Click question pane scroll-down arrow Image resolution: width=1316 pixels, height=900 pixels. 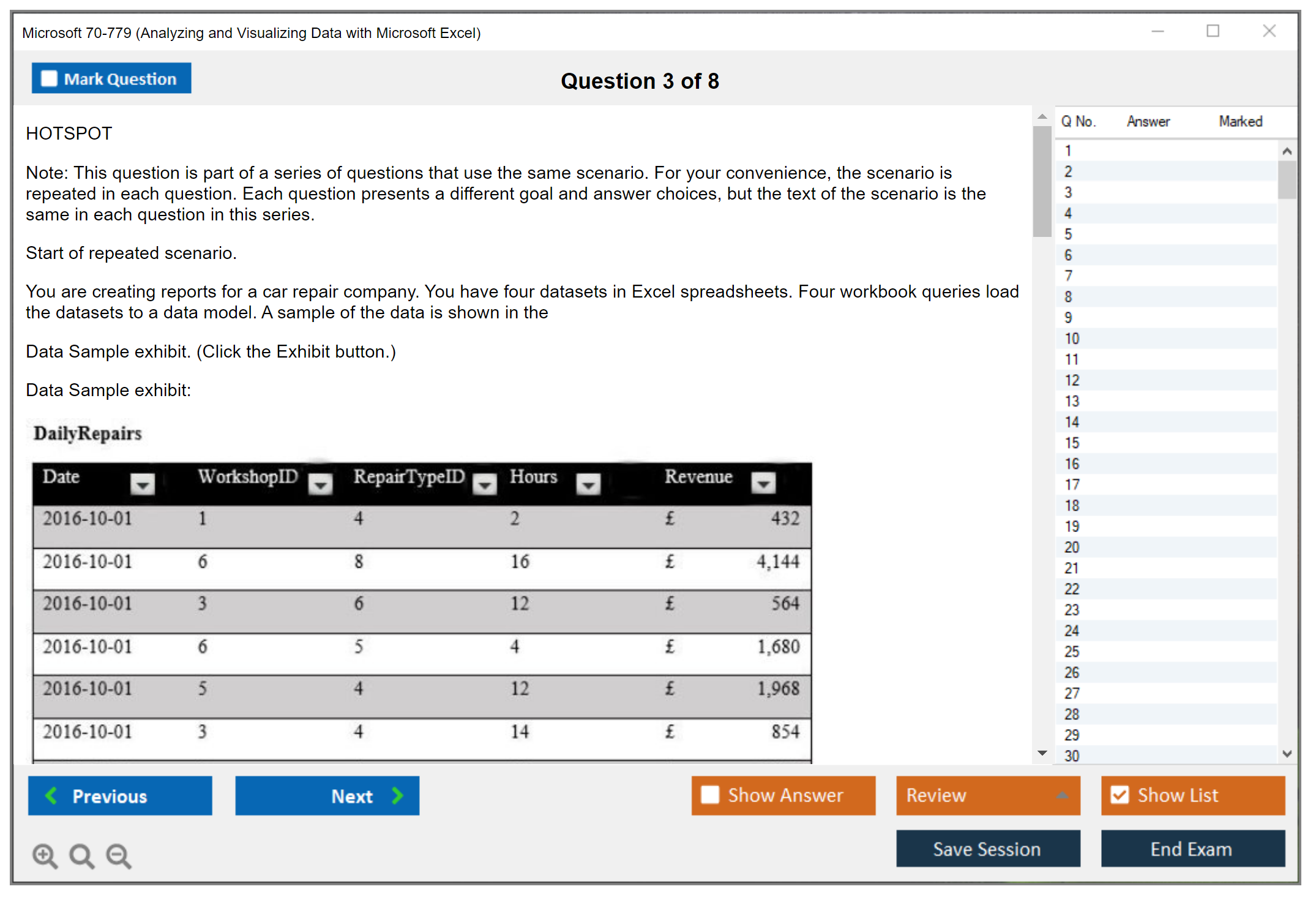1042,753
